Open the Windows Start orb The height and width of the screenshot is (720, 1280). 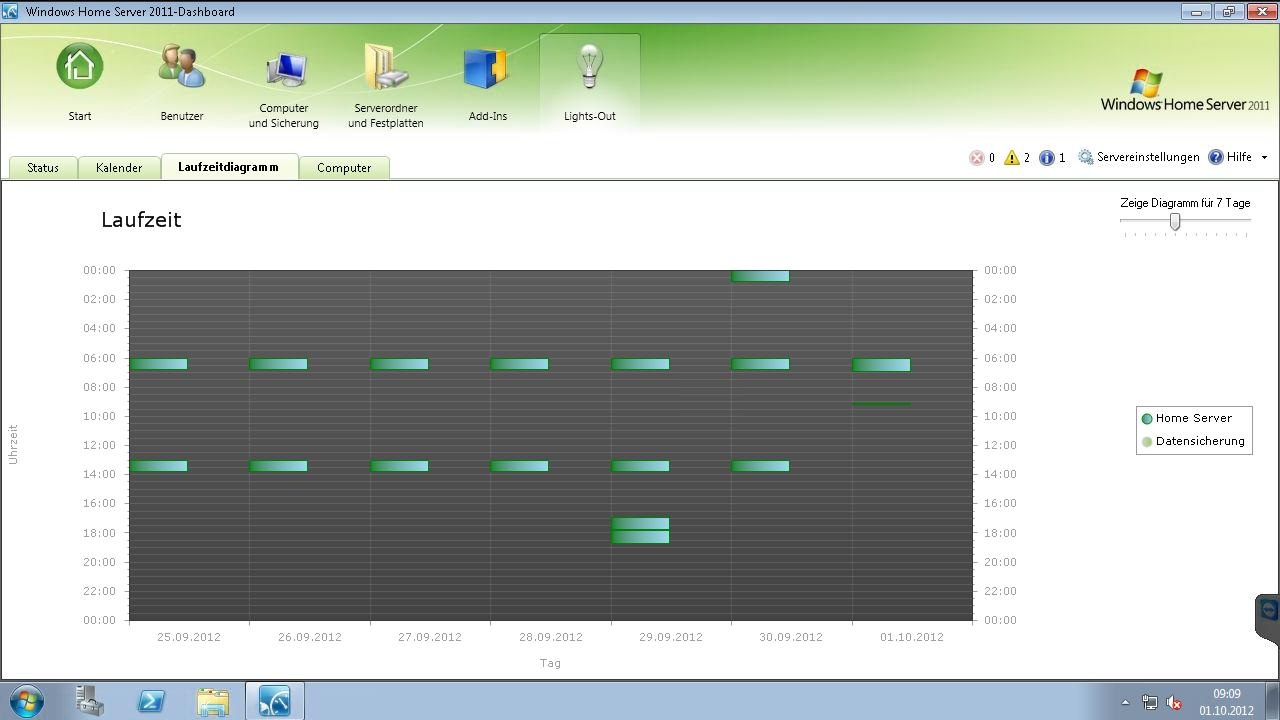click(26, 701)
